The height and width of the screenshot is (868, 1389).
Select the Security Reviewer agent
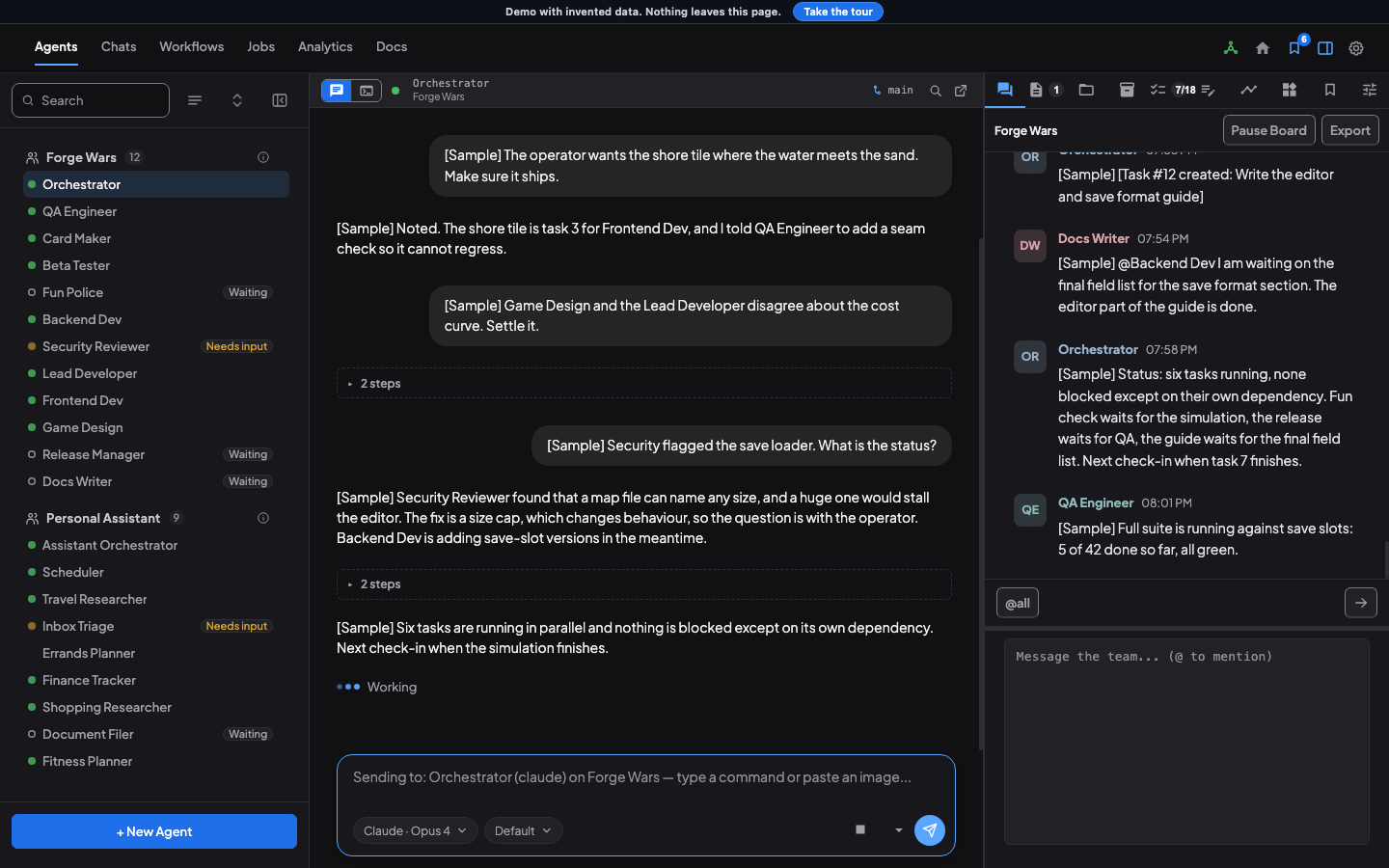[x=156, y=346]
